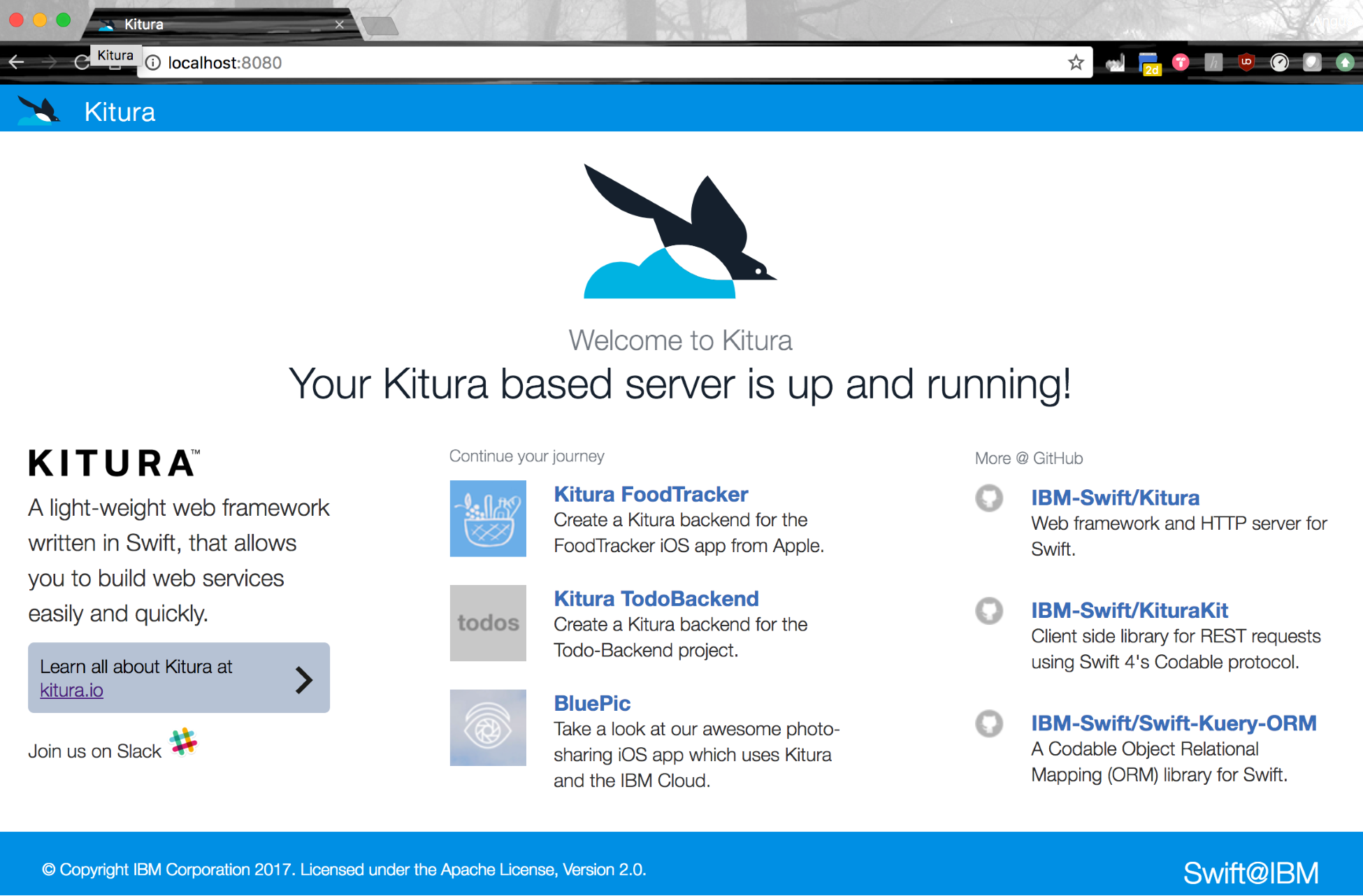The height and width of the screenshot is (896, 1363).
Task: Click the chevron arrow in the Learn box
Action: tap(303, 679)
